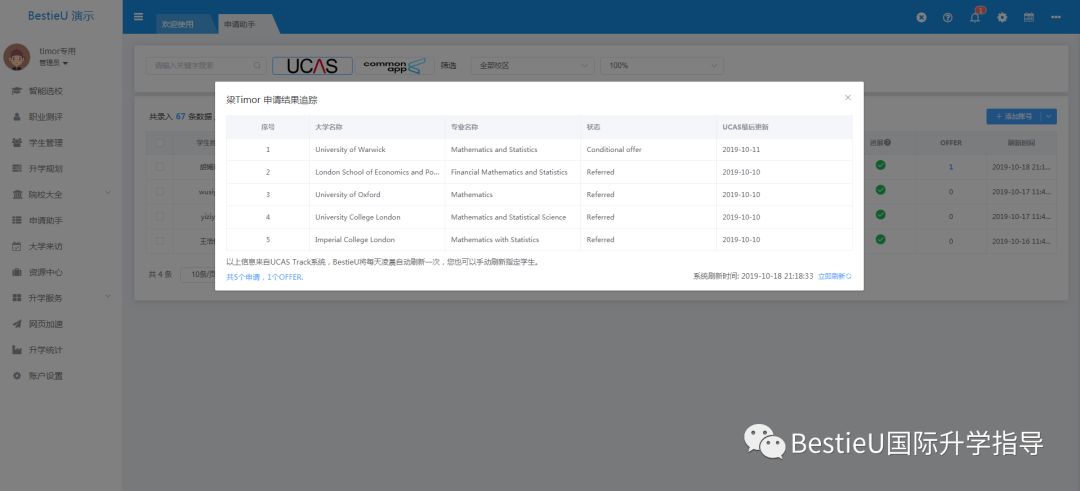Open notifications bell with red badge
Image resolution: width=1080 pixels, height=491 pixels.
coord(975,17)
